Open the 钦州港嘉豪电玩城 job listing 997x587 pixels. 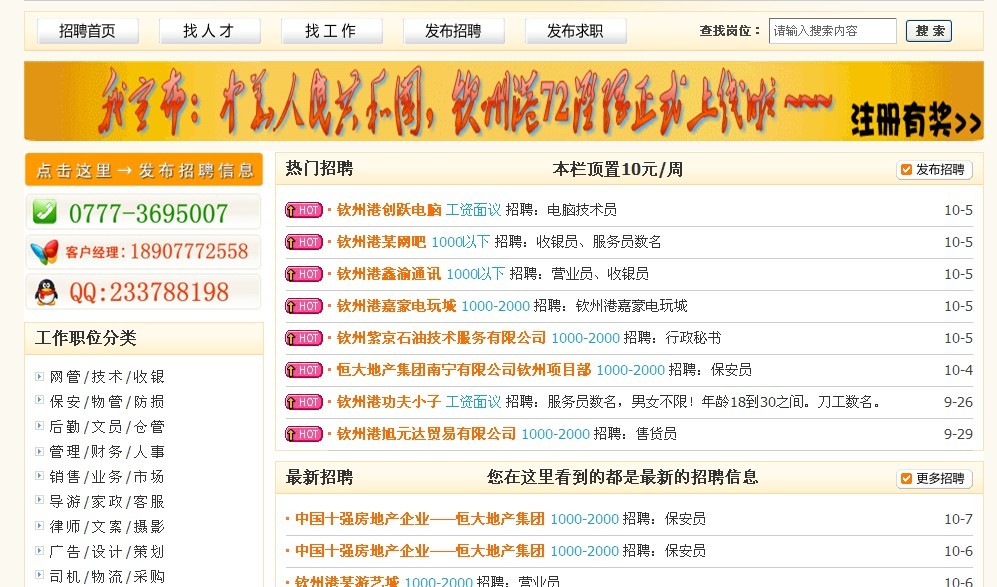tap(397, 306)
